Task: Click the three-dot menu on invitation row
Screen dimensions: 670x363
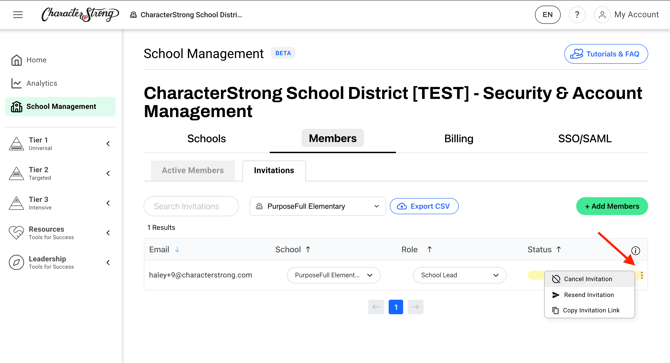Action: [642, 275]
